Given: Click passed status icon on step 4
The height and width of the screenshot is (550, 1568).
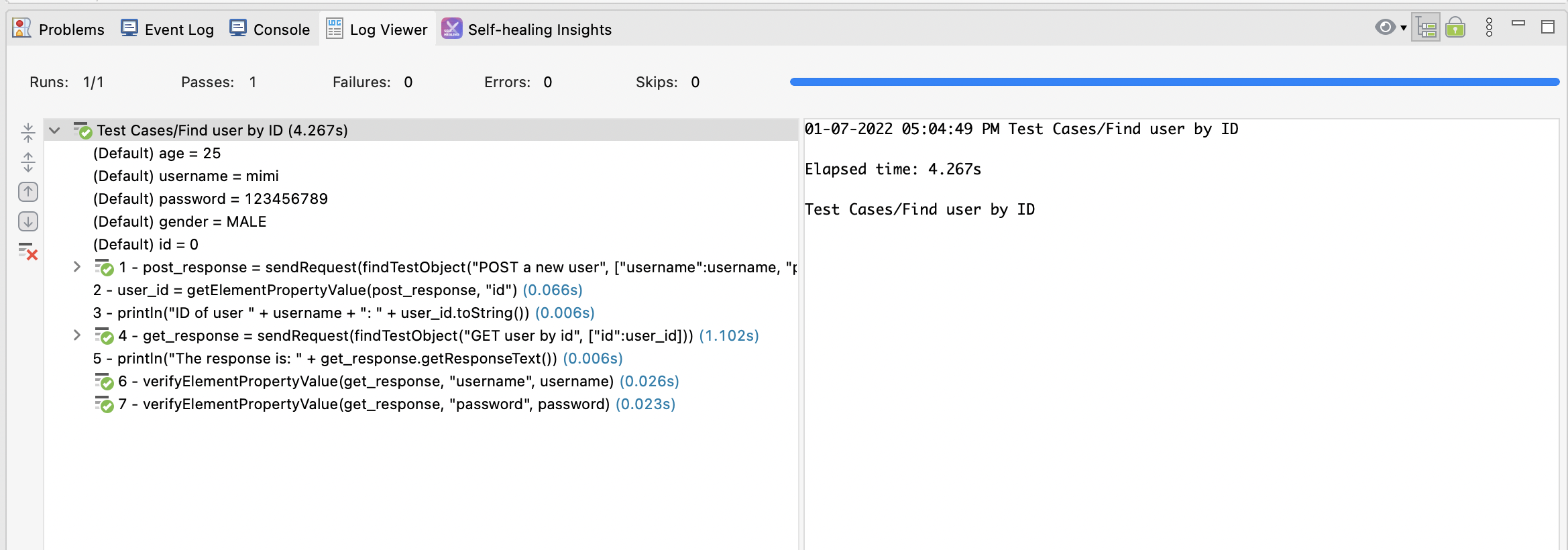Looking at the screenshot, I should 104,336.
